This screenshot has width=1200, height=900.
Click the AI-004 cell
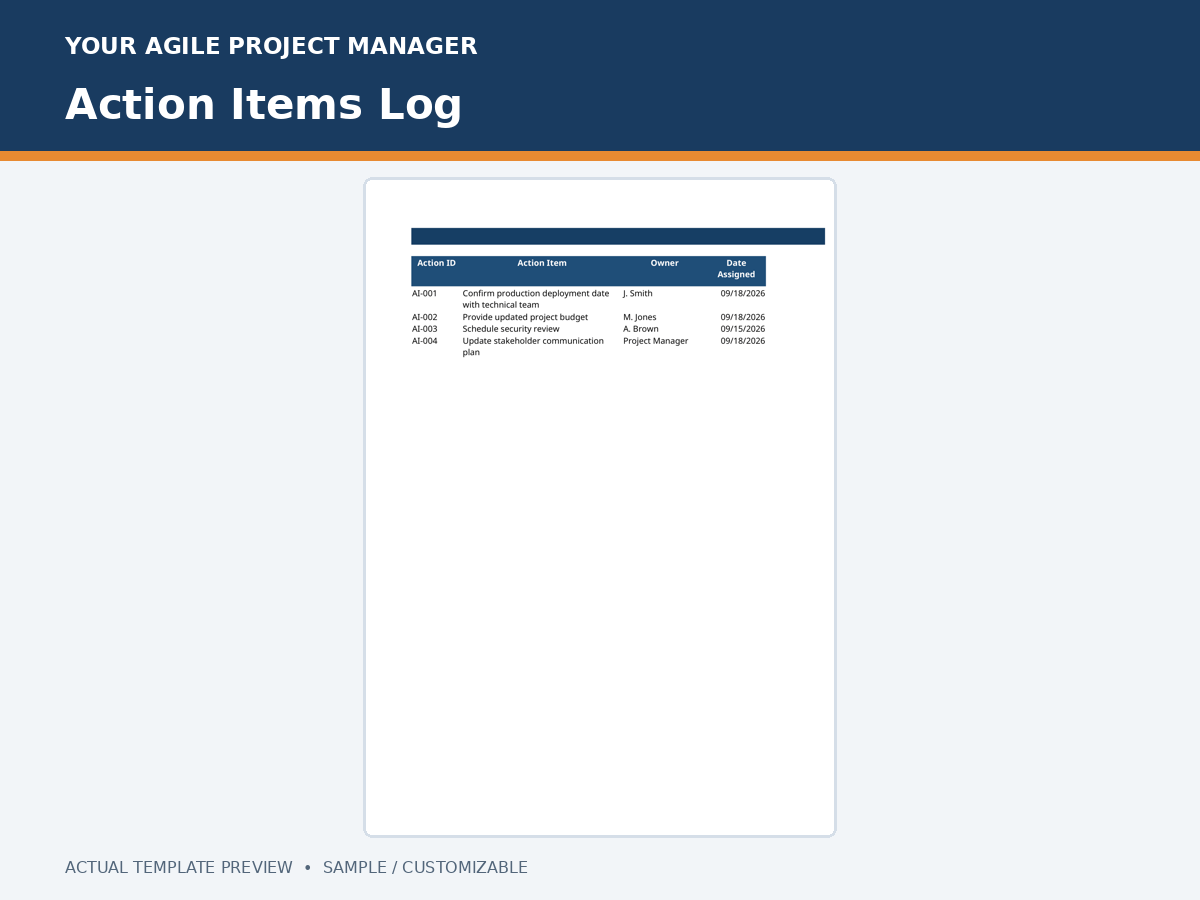coord(425,341)
